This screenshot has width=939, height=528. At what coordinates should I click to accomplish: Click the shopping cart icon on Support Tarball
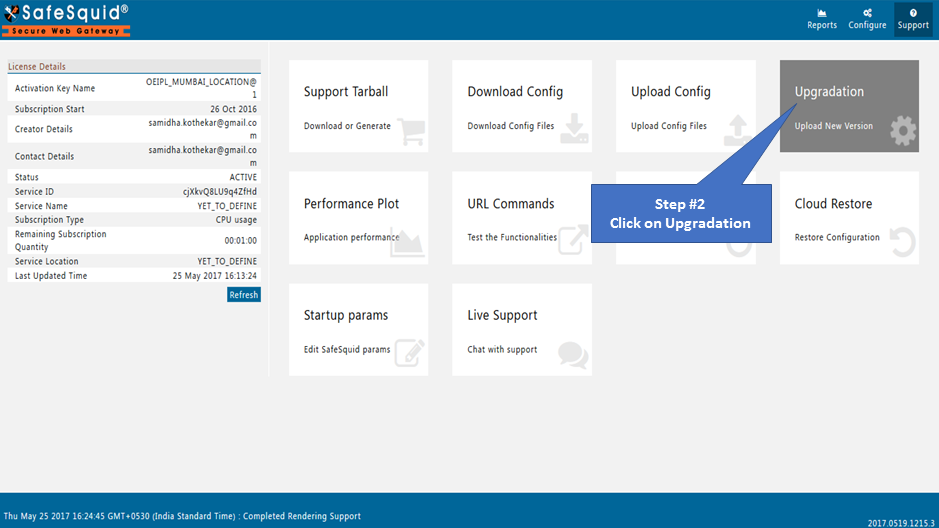pyautogui.click(x=411, y=130)
